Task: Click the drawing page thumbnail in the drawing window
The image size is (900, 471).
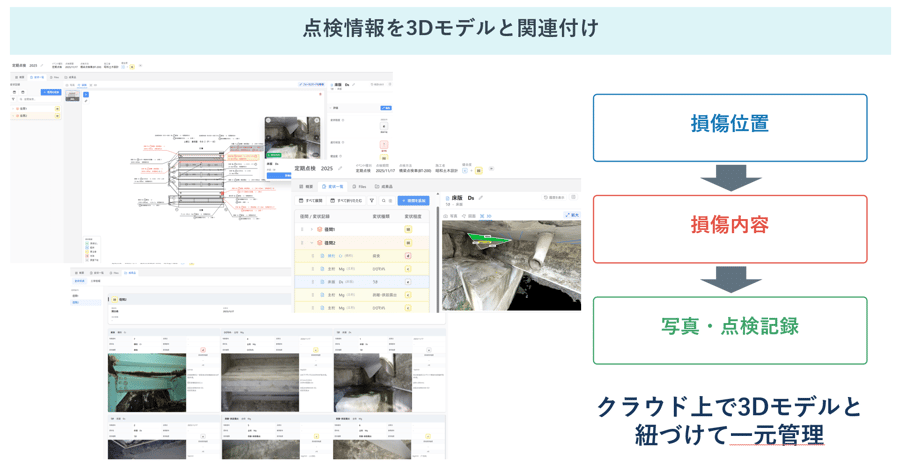Action: pos(72,95)
